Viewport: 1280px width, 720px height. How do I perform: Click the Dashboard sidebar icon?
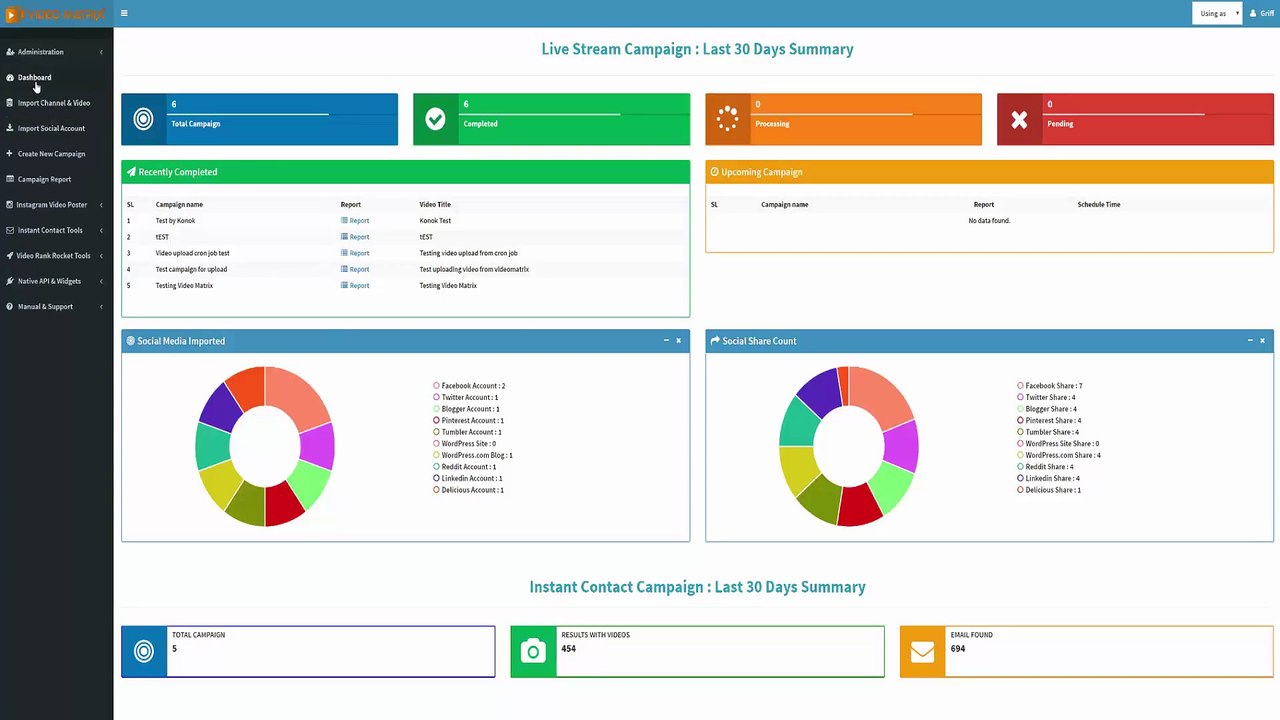(x=10, y=77)
